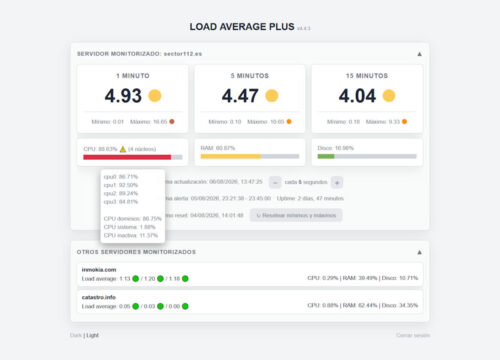500x360 pixels.
Task: Click the Disco percentage label
Action: click(335, 148)
